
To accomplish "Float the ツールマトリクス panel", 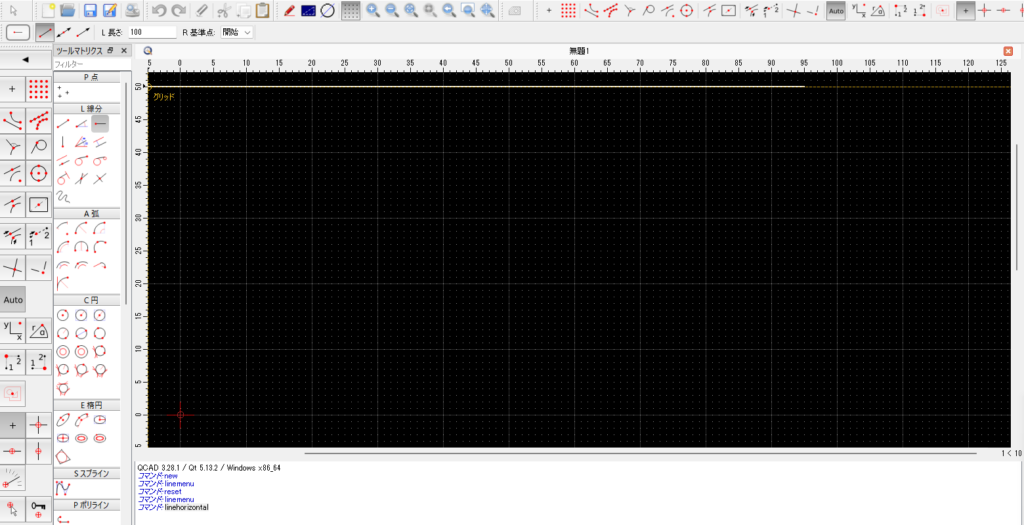I will (110, 50).
